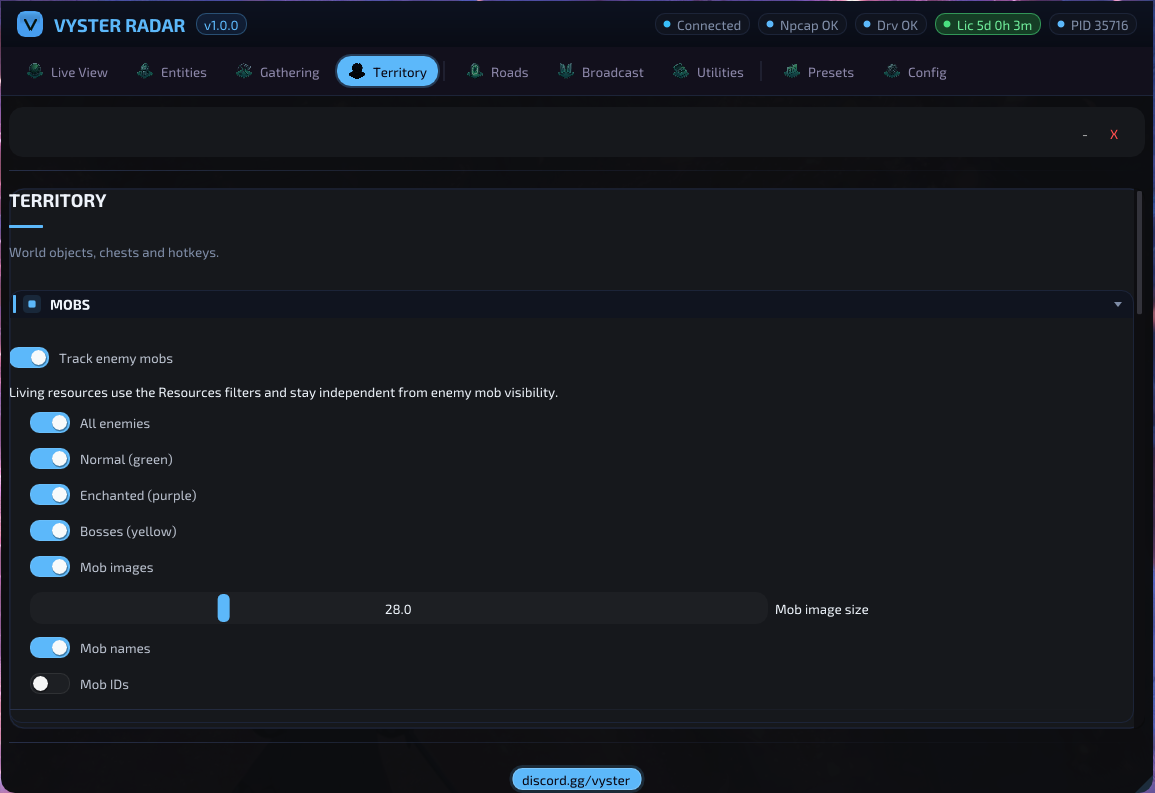Click the TERRITORY heading text
This screenshot has width=1155, height=793.
tap(57, 200)
